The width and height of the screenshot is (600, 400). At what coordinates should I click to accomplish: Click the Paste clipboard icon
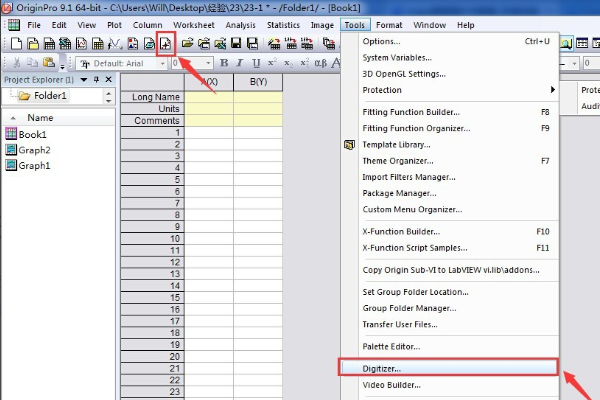click(49, 63)
